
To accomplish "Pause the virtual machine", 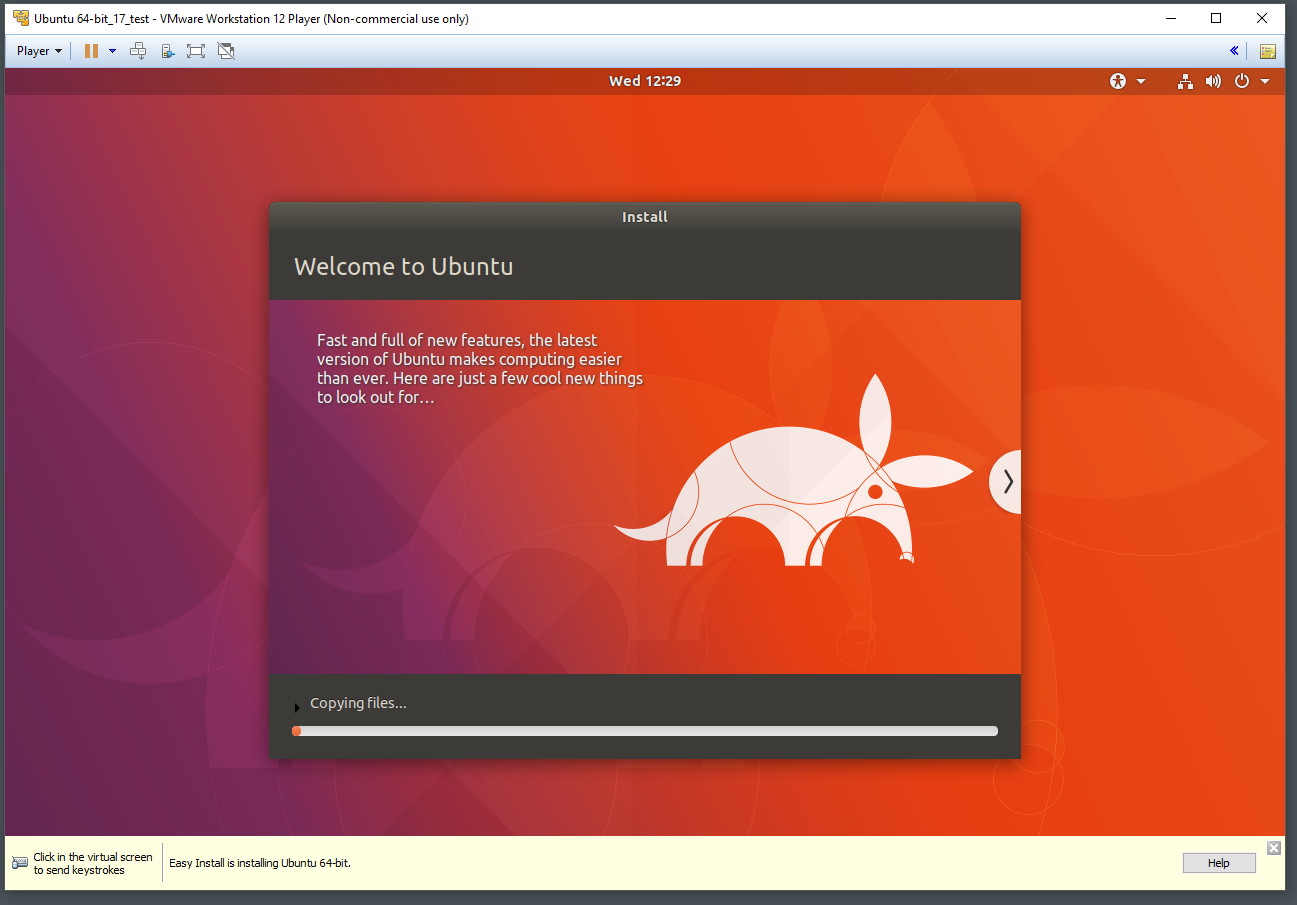I will pyautogui.click(x=91, y=51).
